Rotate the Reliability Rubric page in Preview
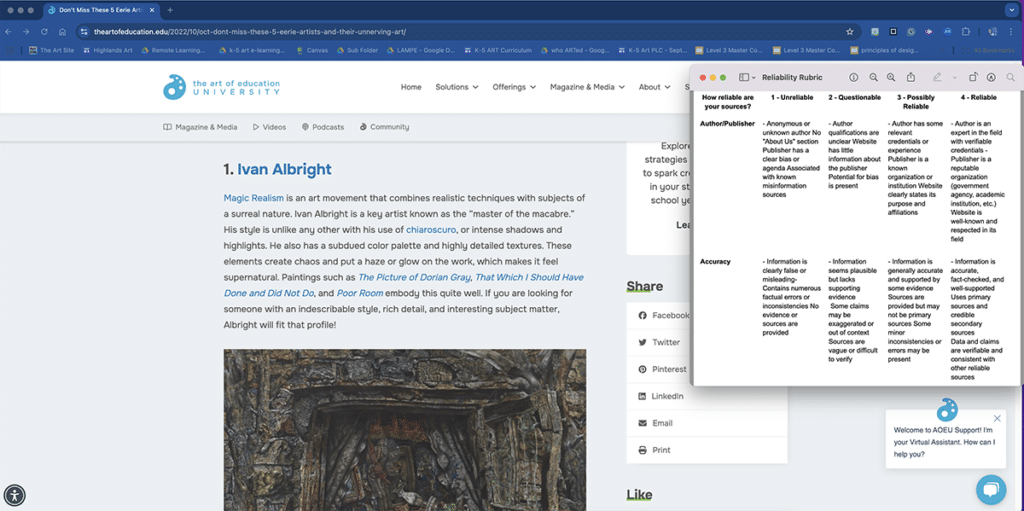This screenshot has height=511, width=1024. pyautogui.click(x=973, y=77)
